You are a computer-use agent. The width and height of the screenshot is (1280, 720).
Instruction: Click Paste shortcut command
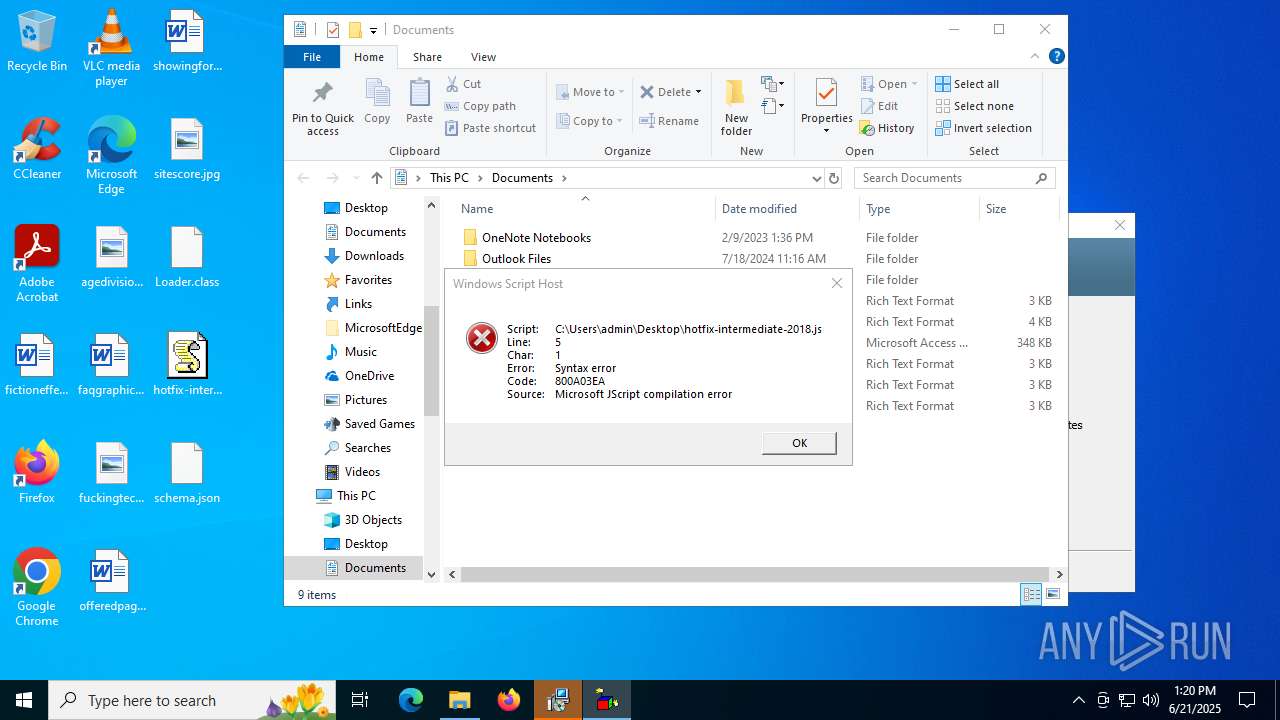pyautogui.click(x=490, y=128)
